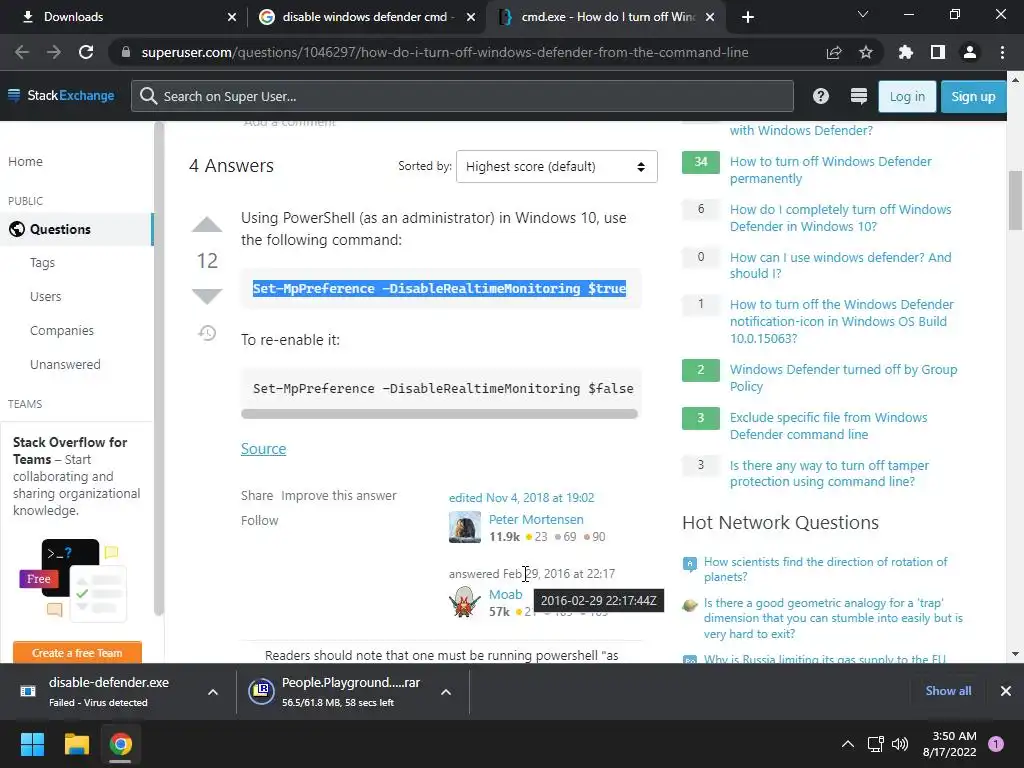This screenshot has height=768, width=1024.
Task: Open Tags in the sidebar
Action: coord(42,263)
